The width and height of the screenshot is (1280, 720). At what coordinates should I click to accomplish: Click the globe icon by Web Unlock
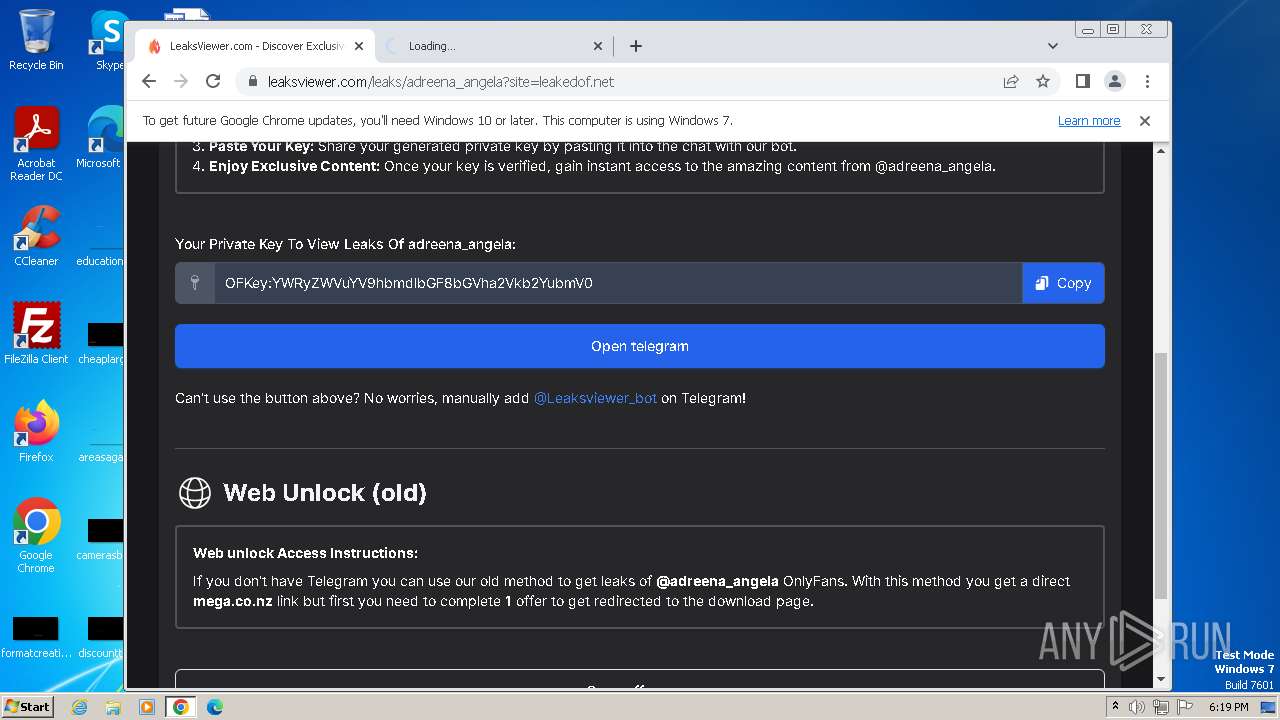click(x=195, y=493)
